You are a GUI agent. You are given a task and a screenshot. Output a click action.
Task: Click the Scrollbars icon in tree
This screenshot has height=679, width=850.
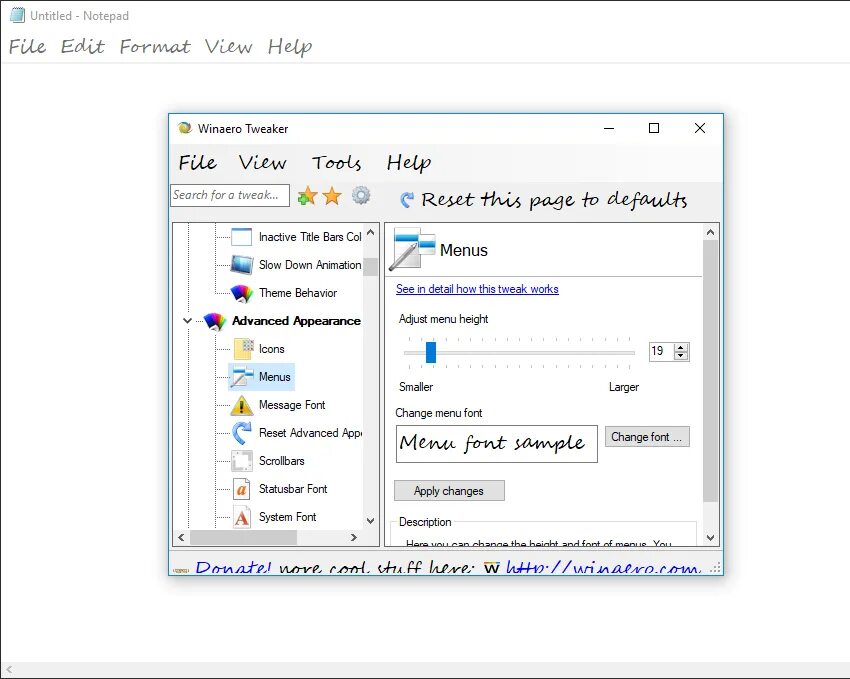[242, 461]
